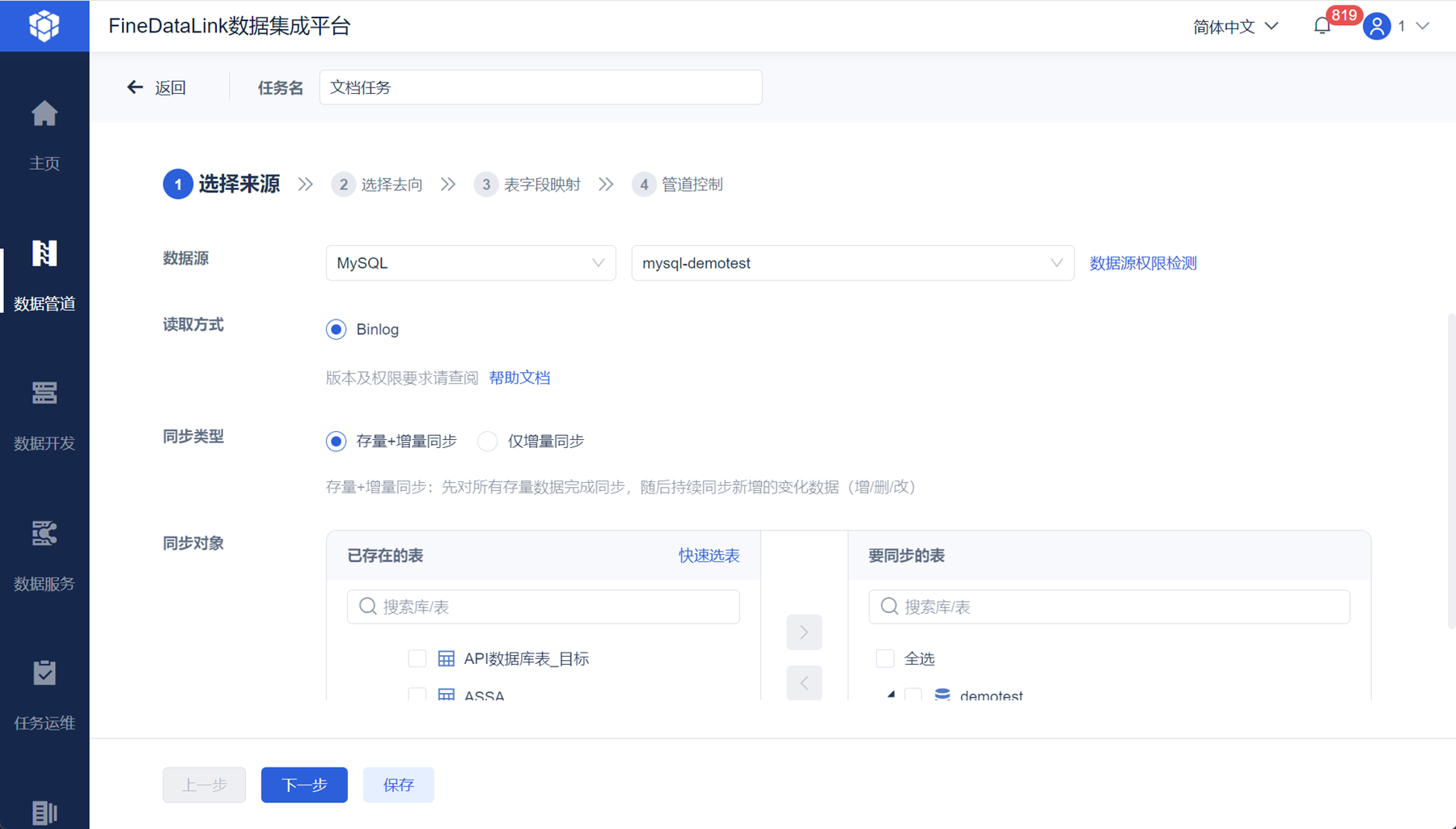
Task: Click the 任务名 input field
Action: pos(541,87)
